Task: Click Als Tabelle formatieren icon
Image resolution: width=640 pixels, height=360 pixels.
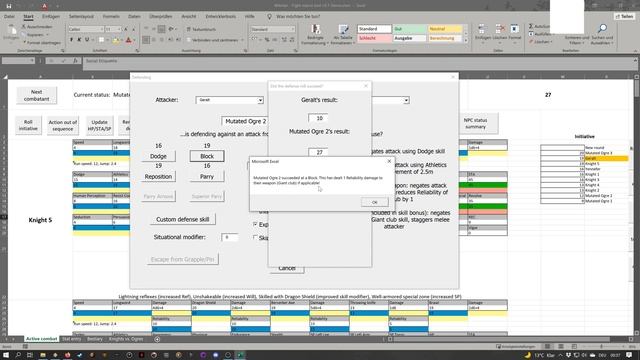Action: 343,34
